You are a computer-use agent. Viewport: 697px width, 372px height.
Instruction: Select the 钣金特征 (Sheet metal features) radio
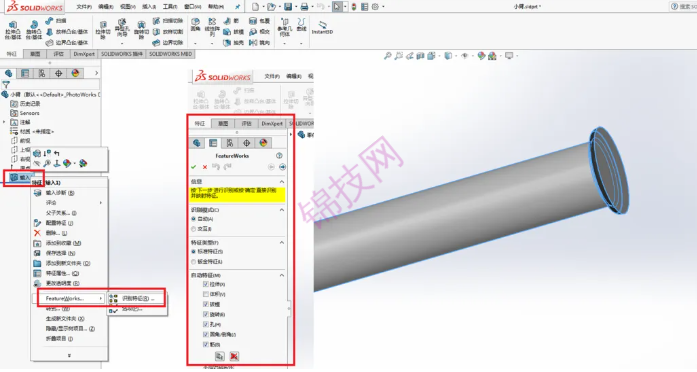point(193,262)
